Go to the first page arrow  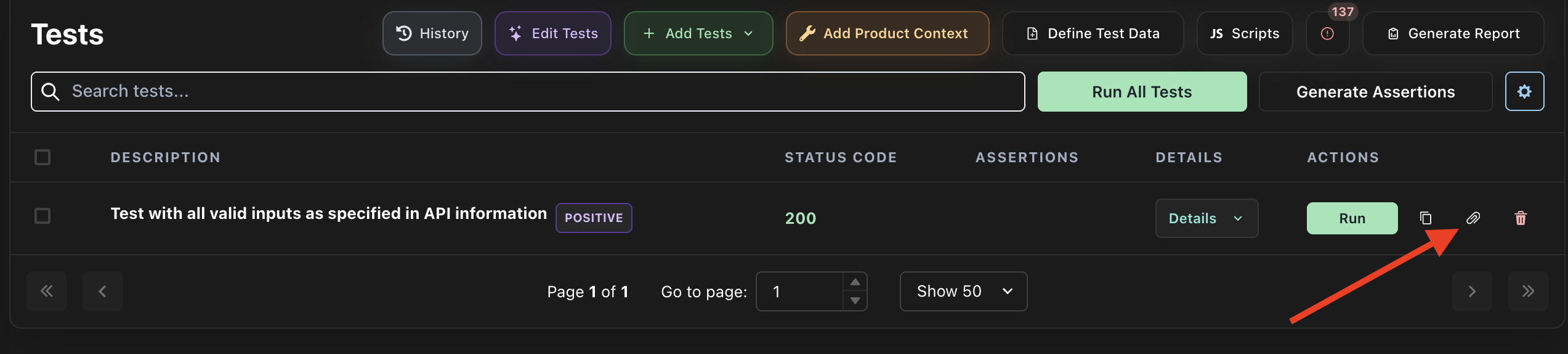pos(46,291)
